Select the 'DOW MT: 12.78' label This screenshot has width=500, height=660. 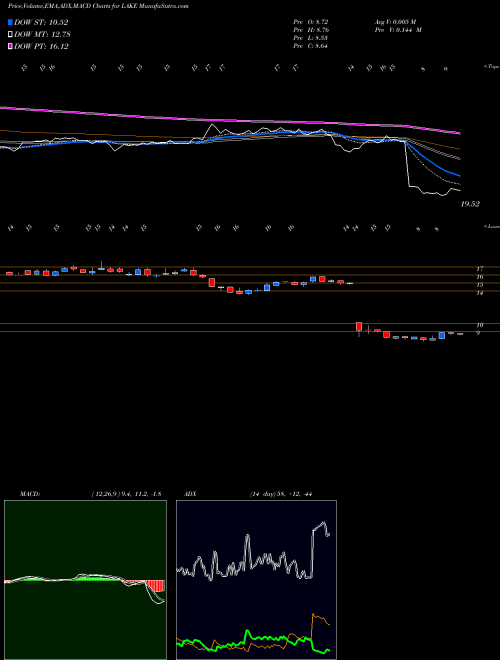[41, 35]
